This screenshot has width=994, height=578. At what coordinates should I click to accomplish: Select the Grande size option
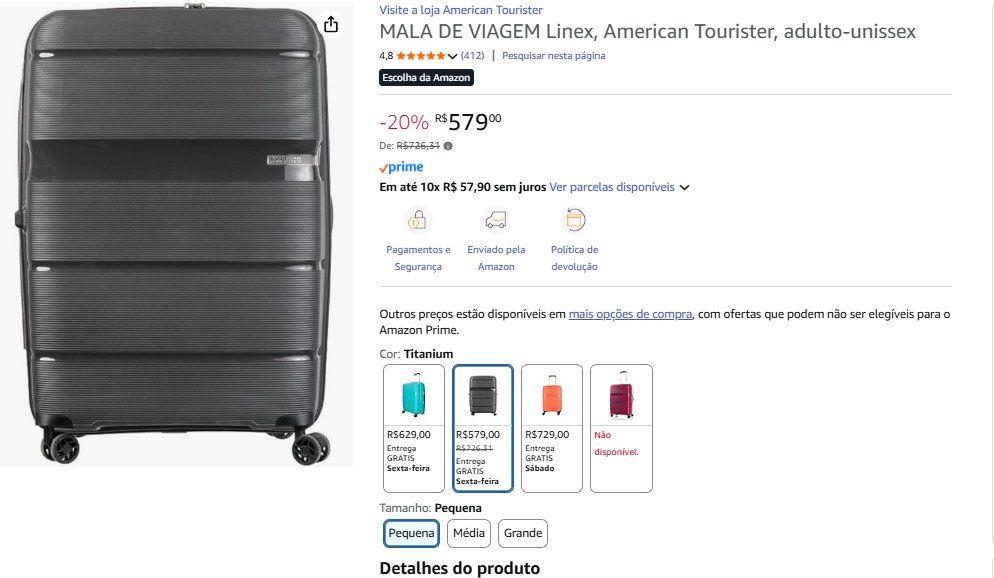(x=522, y=533)
